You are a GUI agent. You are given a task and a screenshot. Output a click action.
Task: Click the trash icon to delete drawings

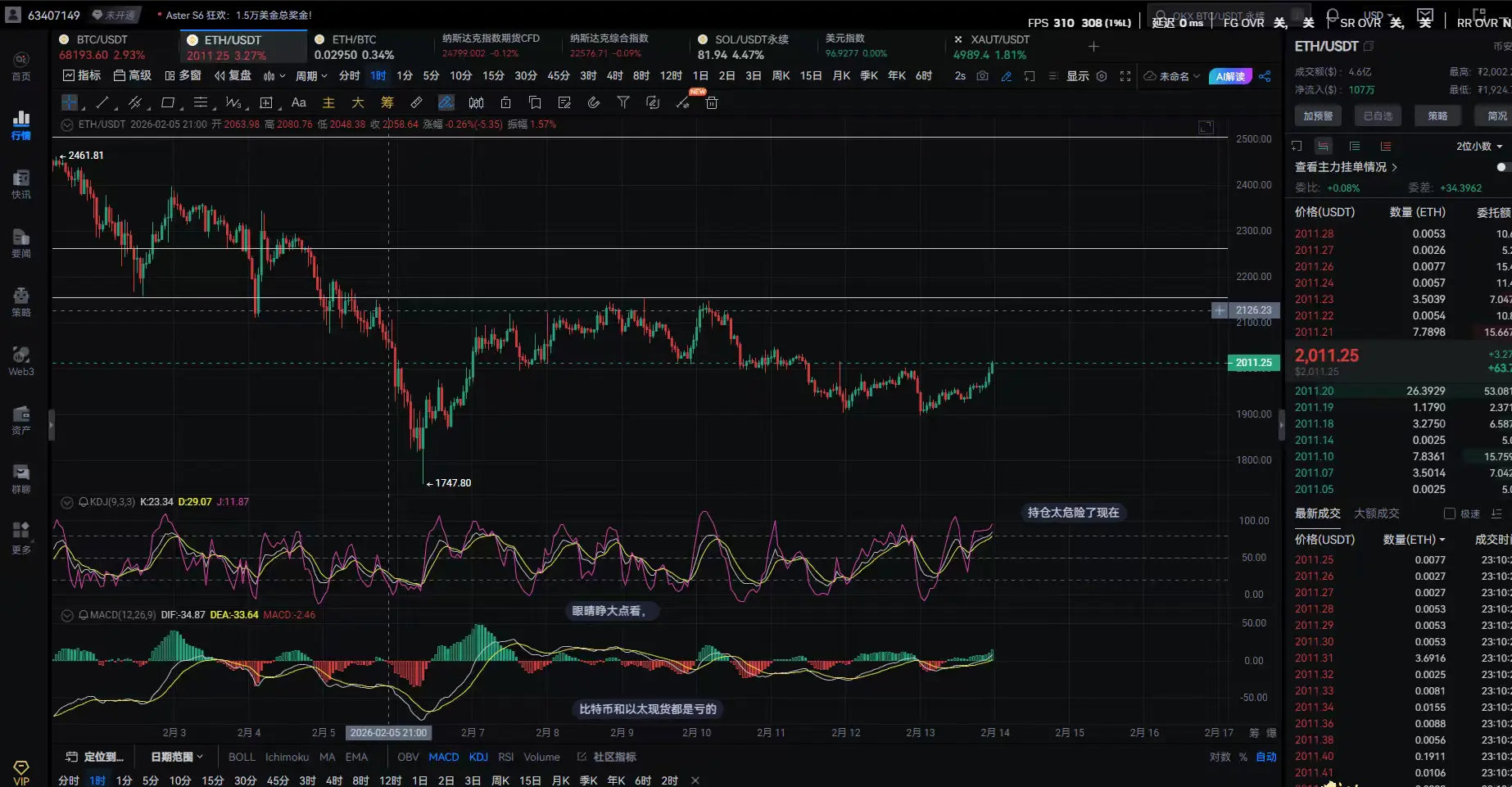pos(712,102)
